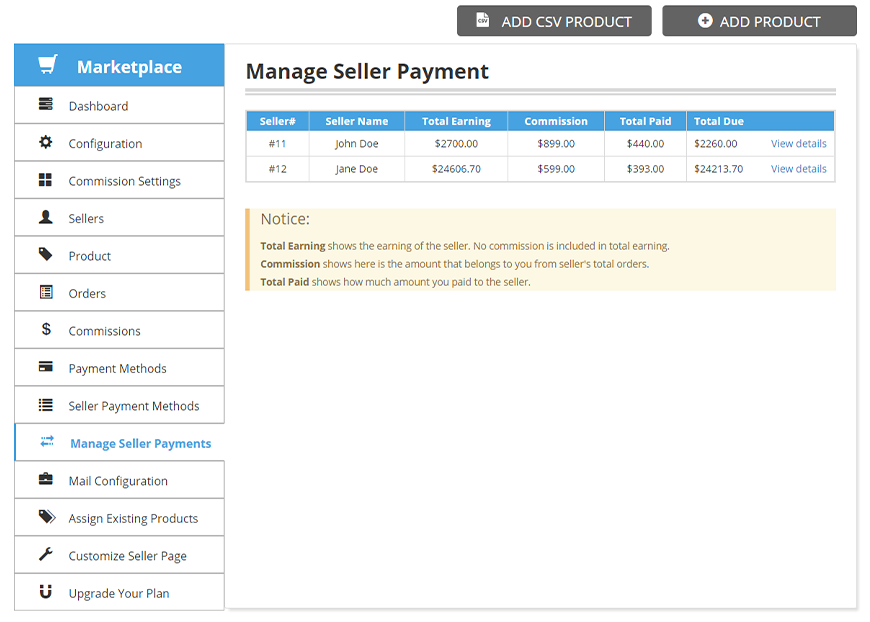Click the $24606.70 total earning cell

pos(456,169)
